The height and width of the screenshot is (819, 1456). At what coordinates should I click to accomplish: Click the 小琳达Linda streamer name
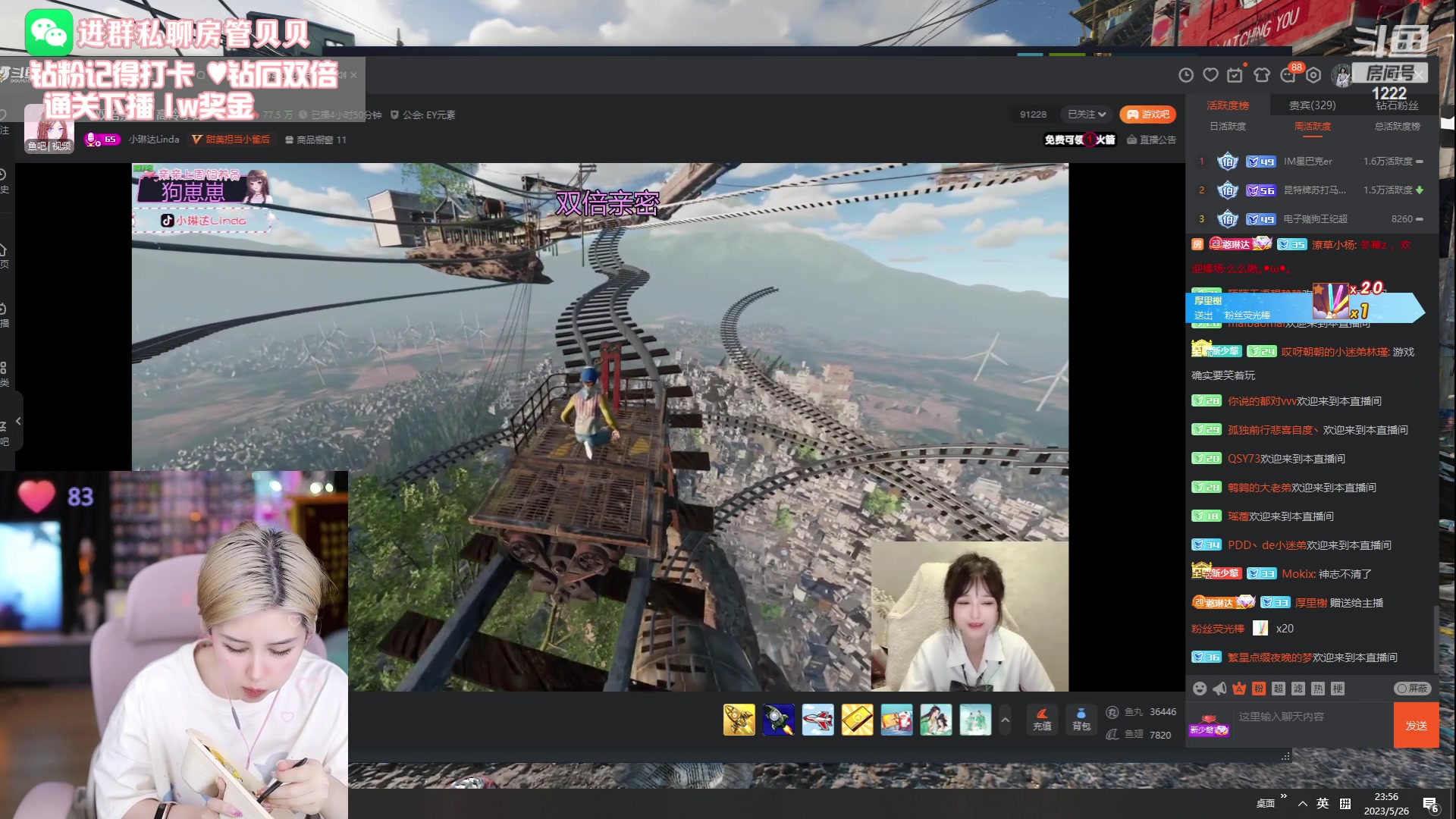[x=154, y=140]
